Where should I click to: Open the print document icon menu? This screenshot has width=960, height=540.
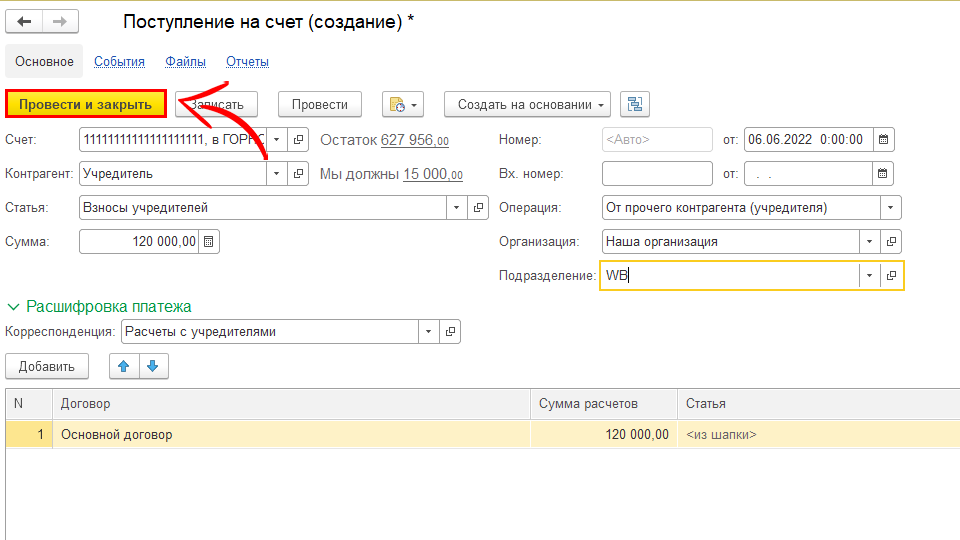[403, 105]
